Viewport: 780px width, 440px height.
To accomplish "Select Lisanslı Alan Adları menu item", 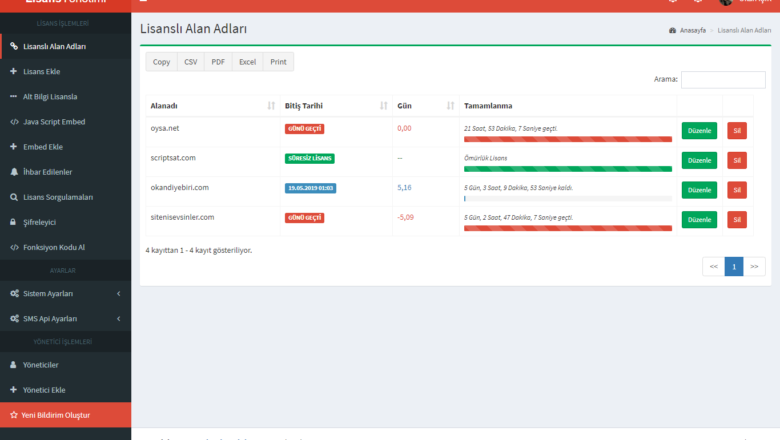I will coord(54,46).
